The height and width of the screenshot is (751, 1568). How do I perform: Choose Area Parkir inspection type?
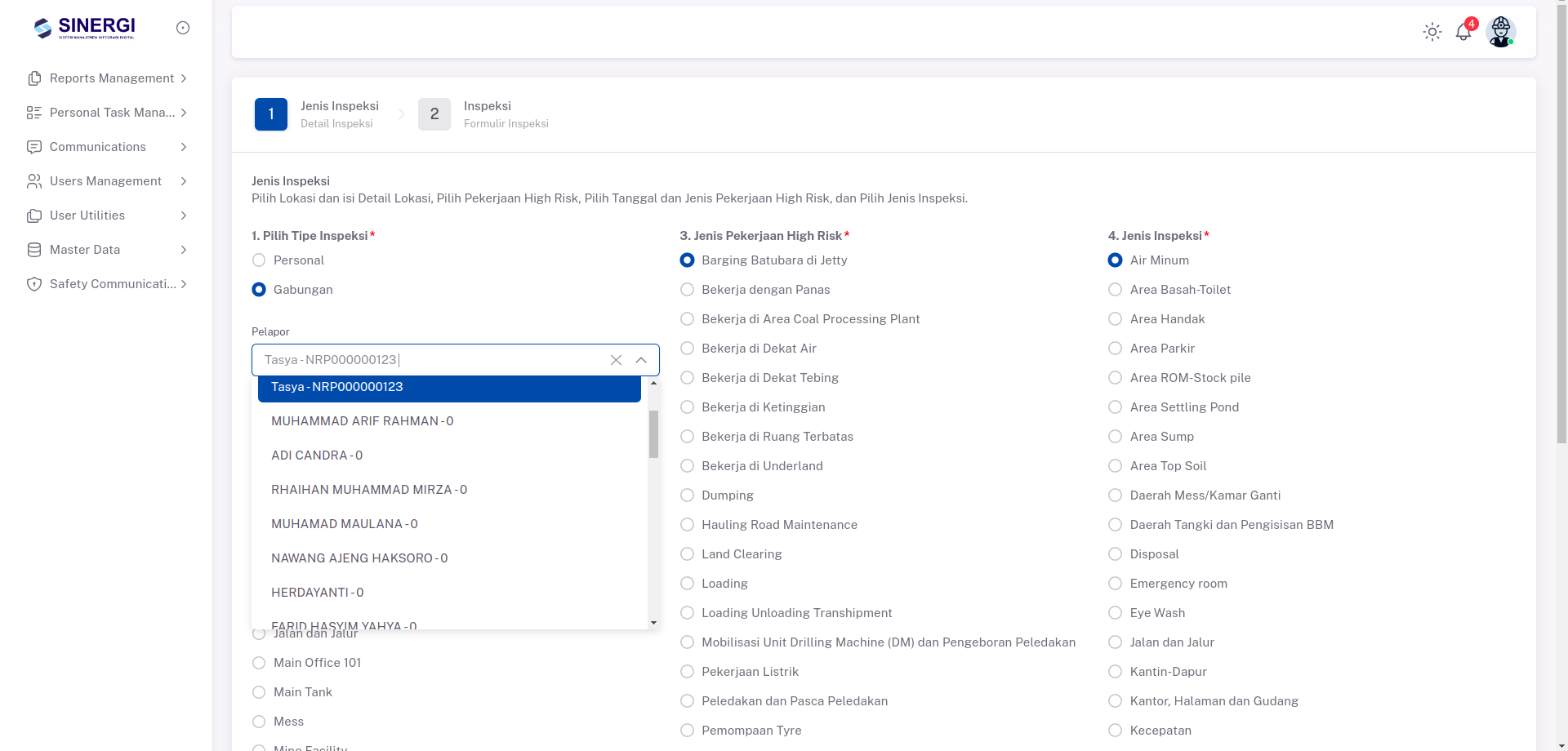coord(1115,349)
